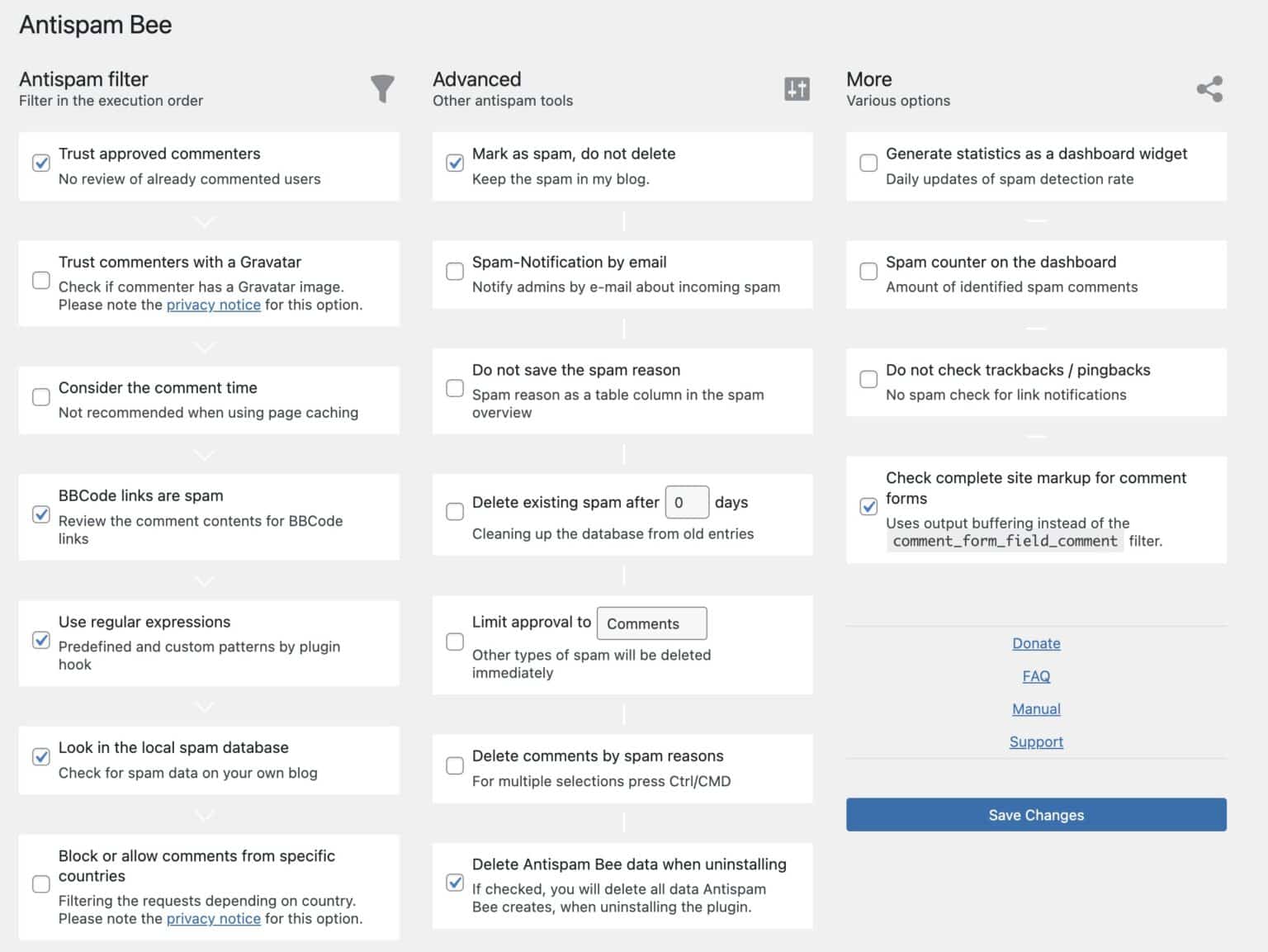Enable Do not check trackbacks / pingbacks
The width and height of the screenshot is (1268, 952).
pyautogui.click(x=868, y=379)
